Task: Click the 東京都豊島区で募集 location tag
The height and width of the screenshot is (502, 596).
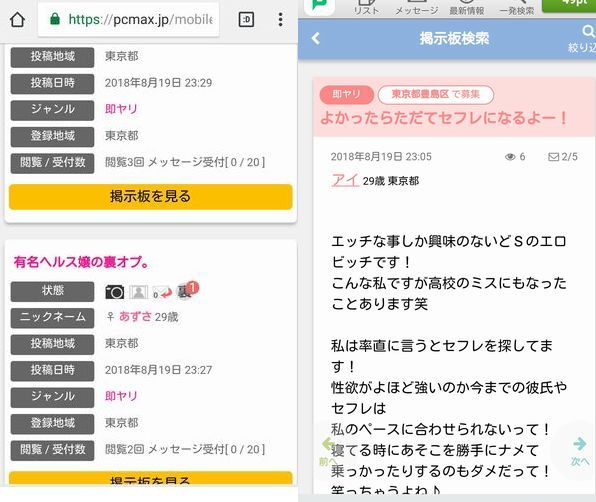Action: click(x=436, y=94)
